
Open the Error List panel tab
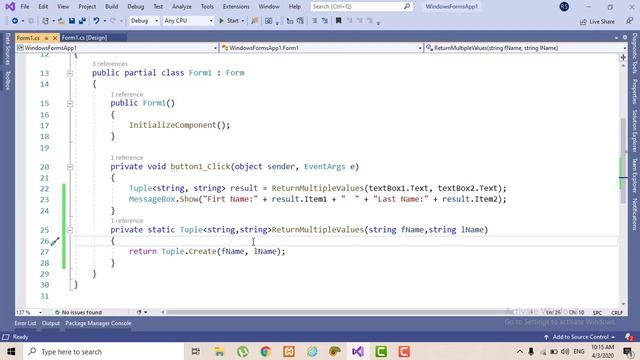[25, 323]
